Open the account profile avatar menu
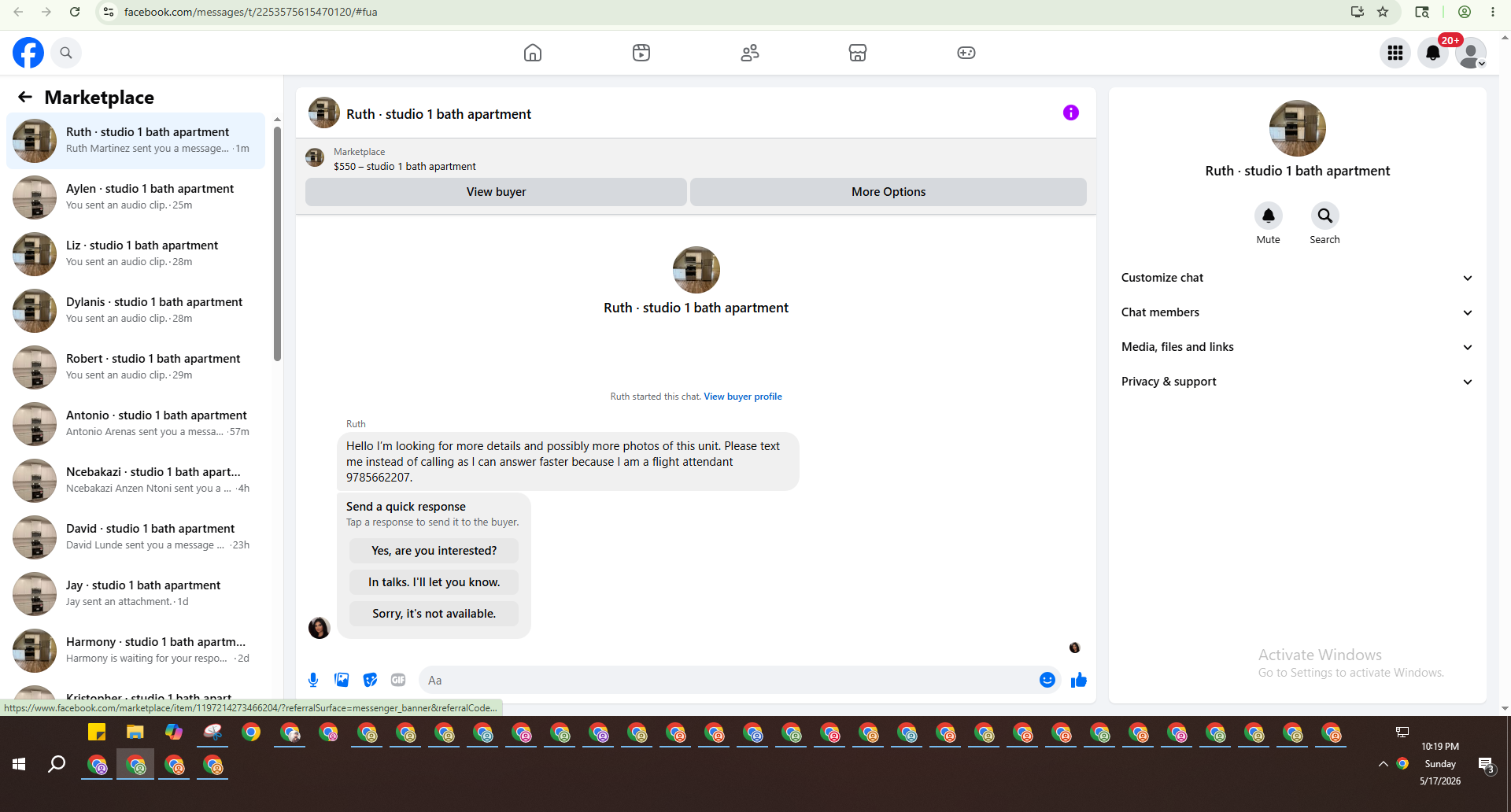The image size is (1511, 812). coord(1471,53)
